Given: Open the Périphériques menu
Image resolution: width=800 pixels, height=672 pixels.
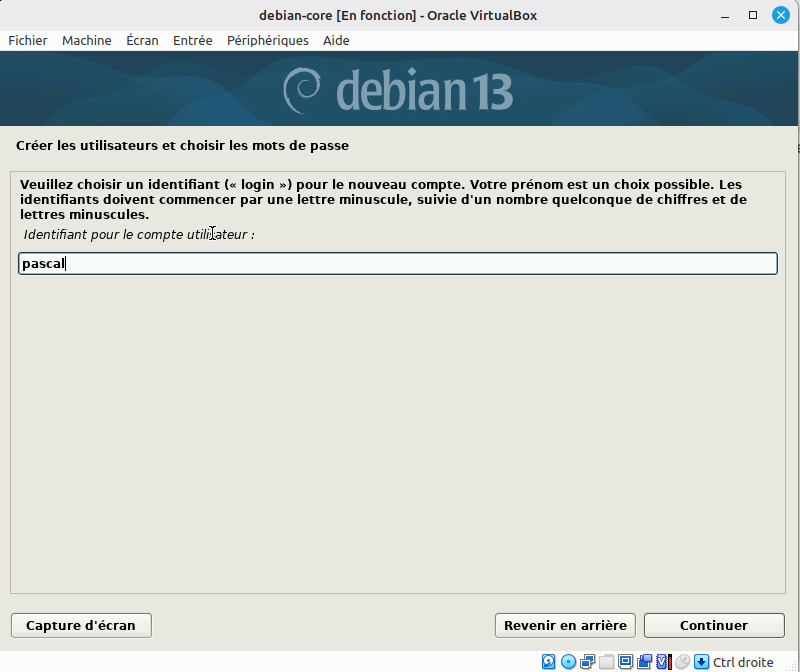Looking at the screenshot, I should (267, 40).
